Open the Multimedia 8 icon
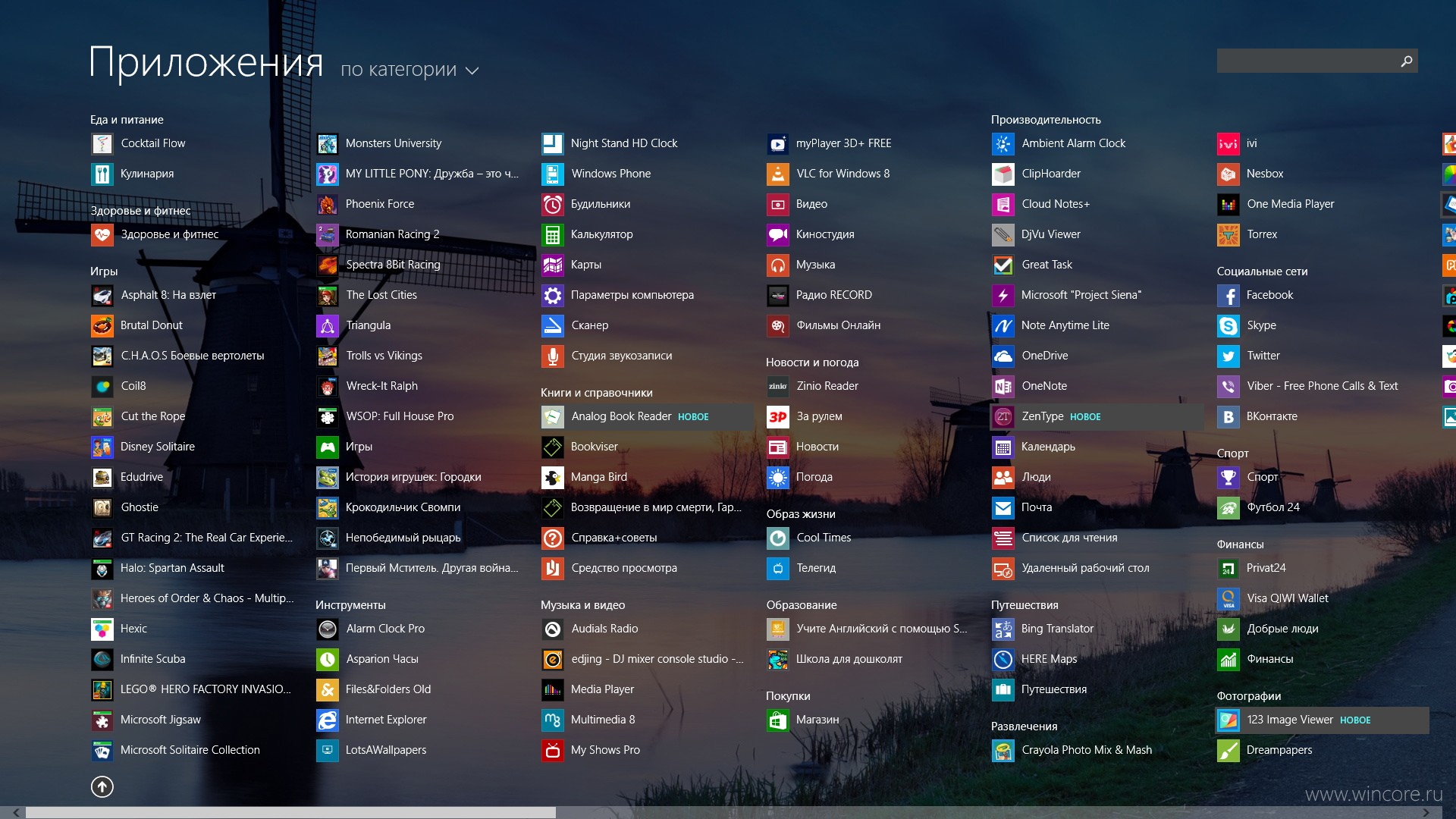This screenshot has height=819, width=1456. (x=553, y=720)
